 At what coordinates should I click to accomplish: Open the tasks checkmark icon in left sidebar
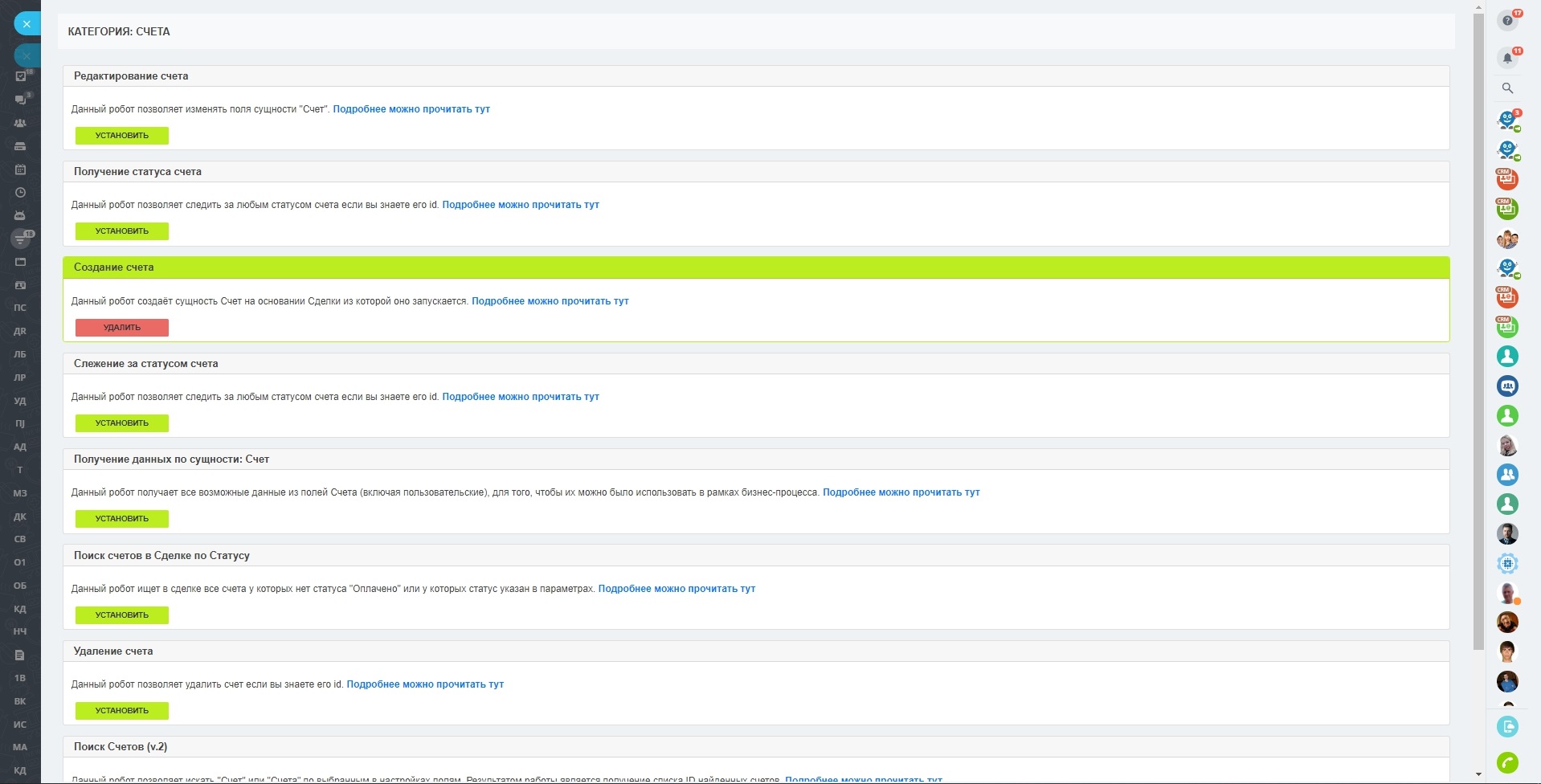click(21, 76)
